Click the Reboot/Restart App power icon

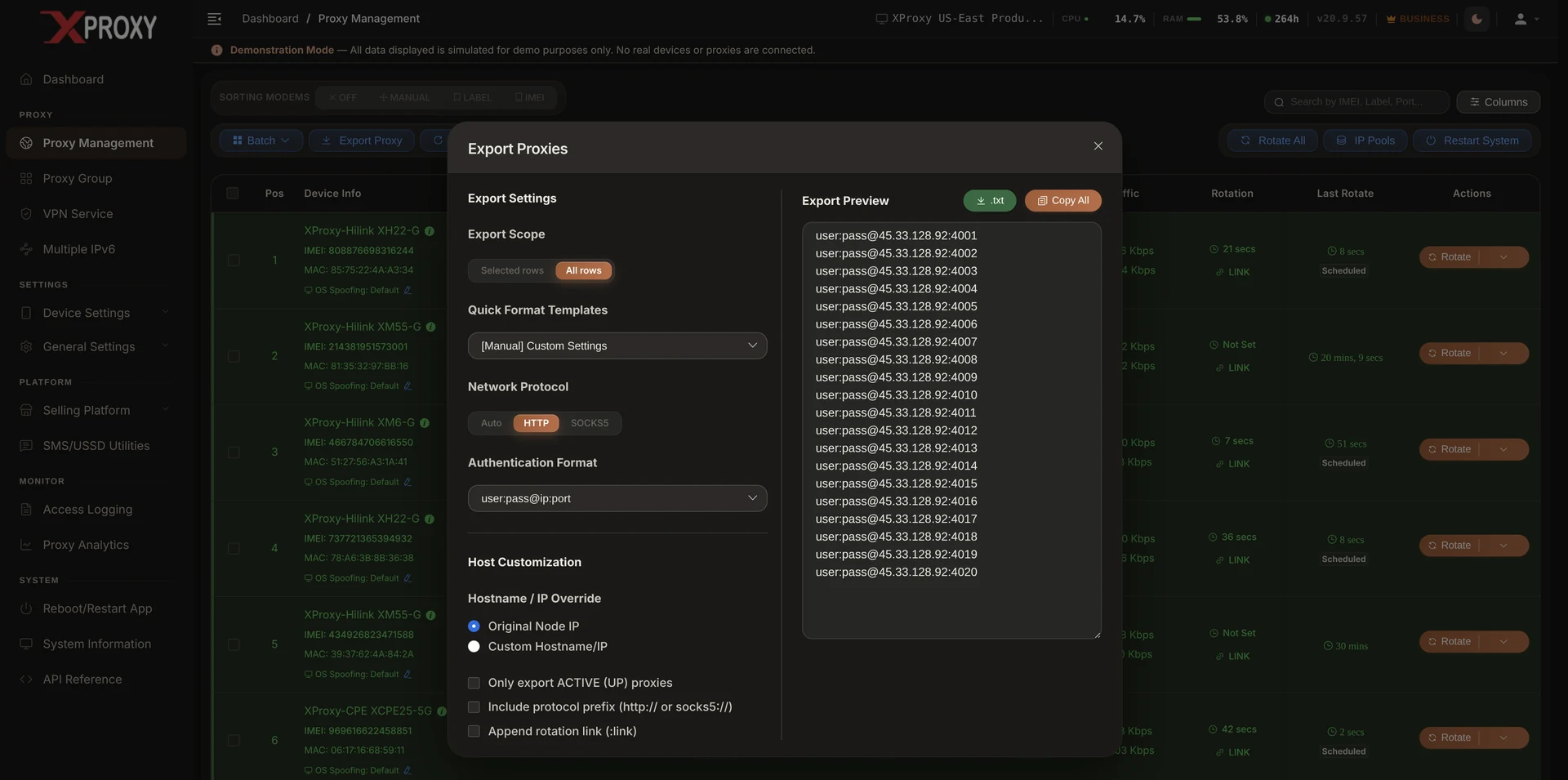(x=26, y=608)
